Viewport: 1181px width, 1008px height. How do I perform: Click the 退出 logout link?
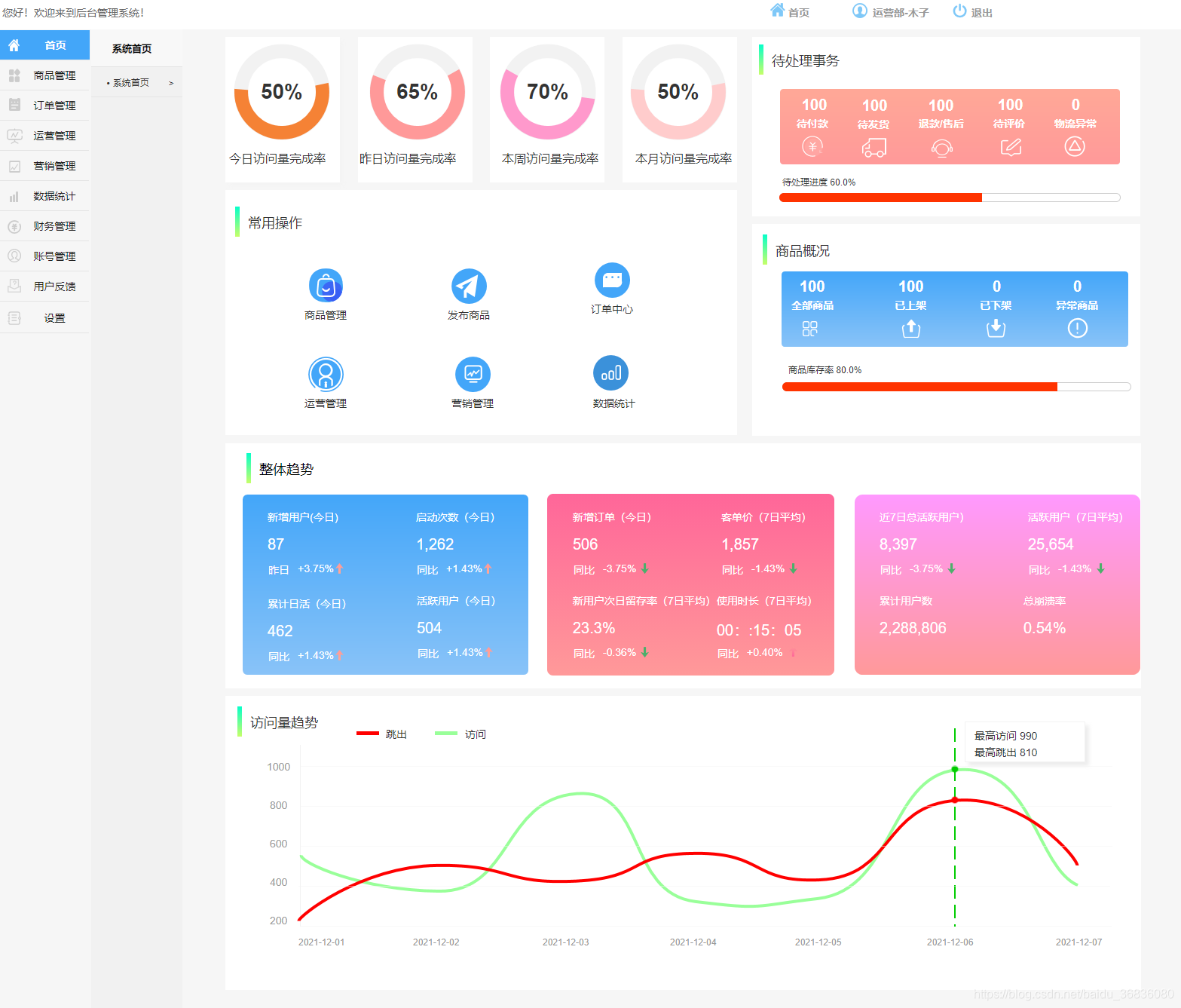973,12
